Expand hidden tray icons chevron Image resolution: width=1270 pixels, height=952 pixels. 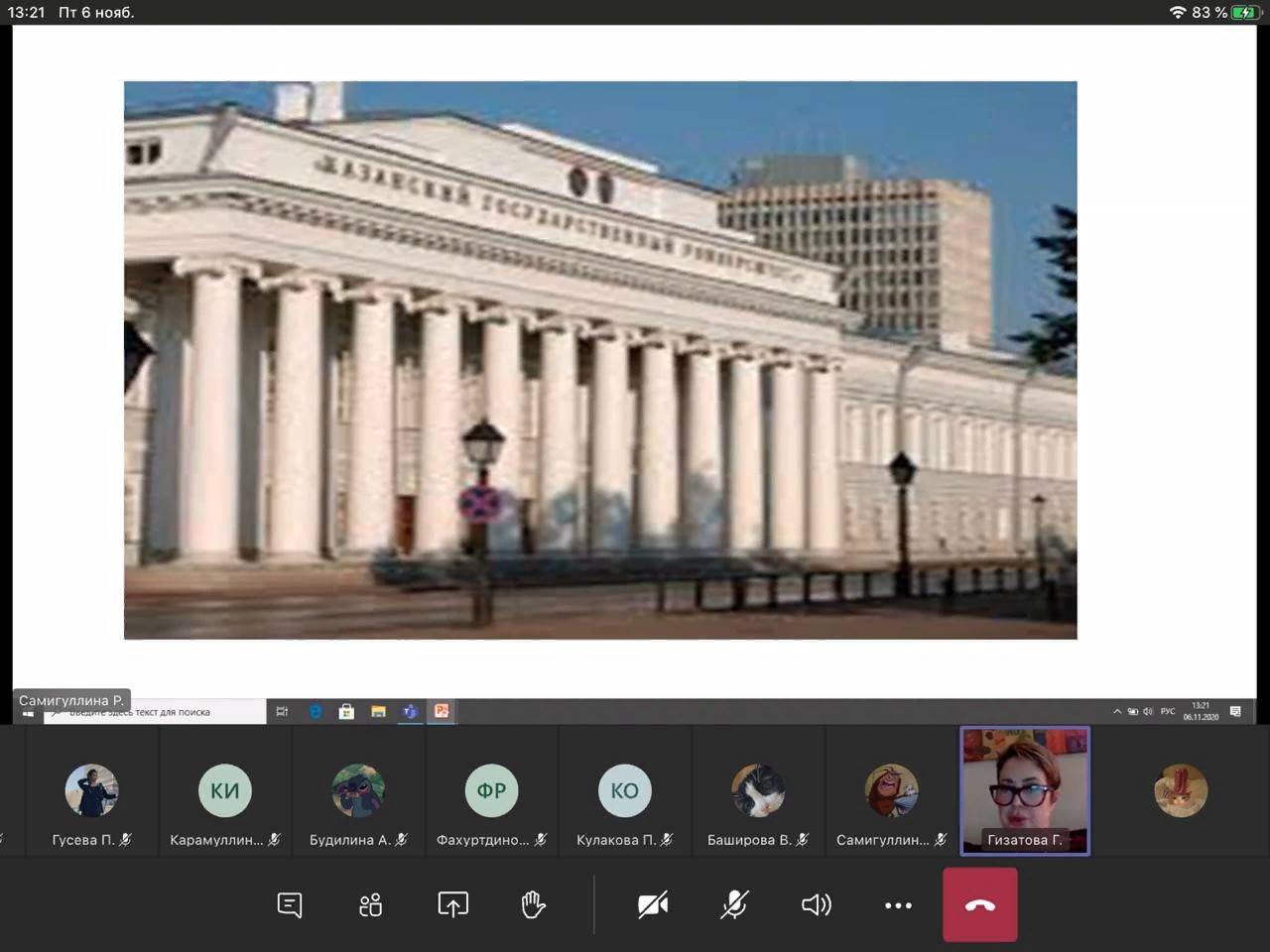(x=1117, y=712)
